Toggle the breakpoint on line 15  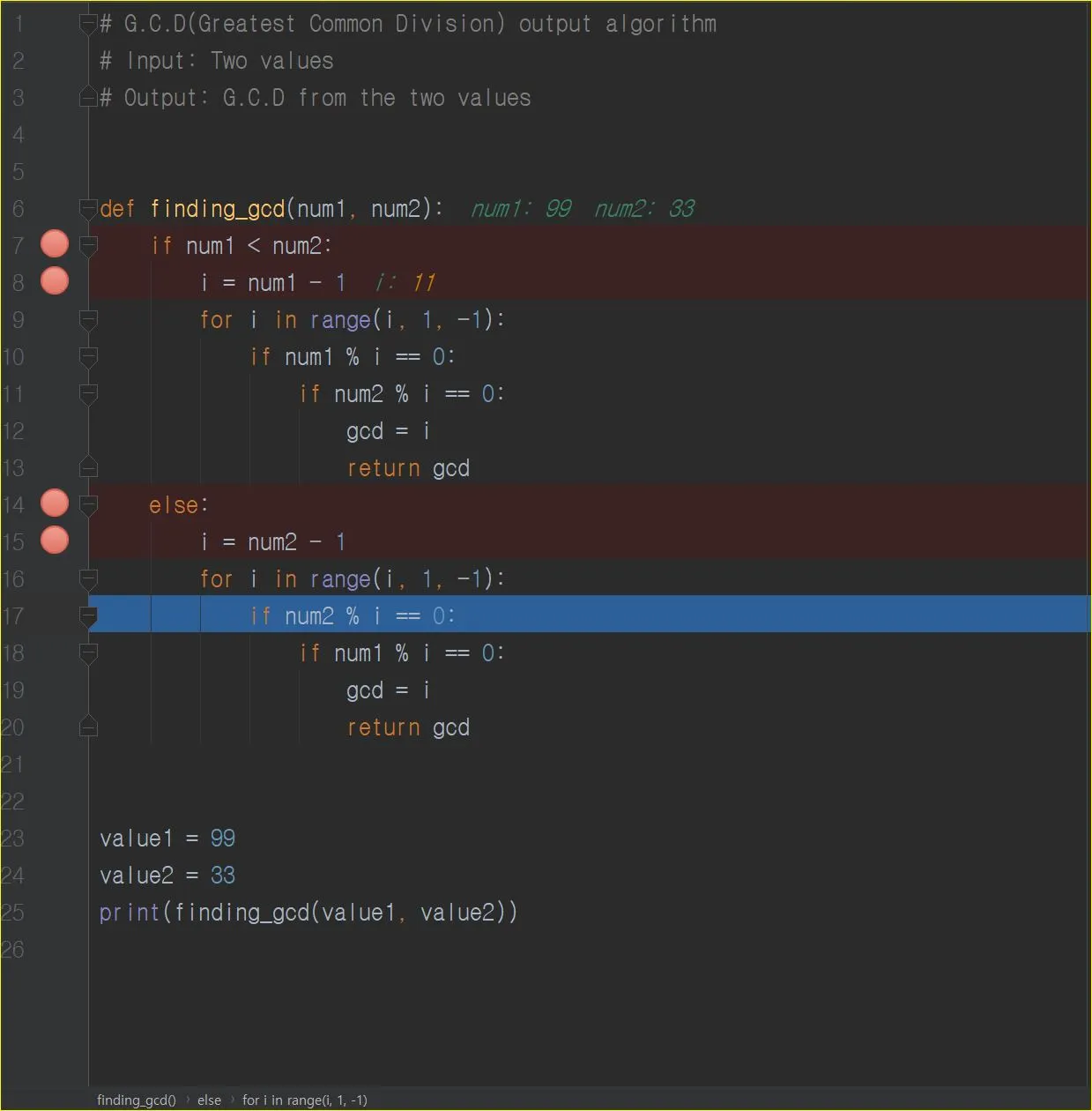point(54,541)
